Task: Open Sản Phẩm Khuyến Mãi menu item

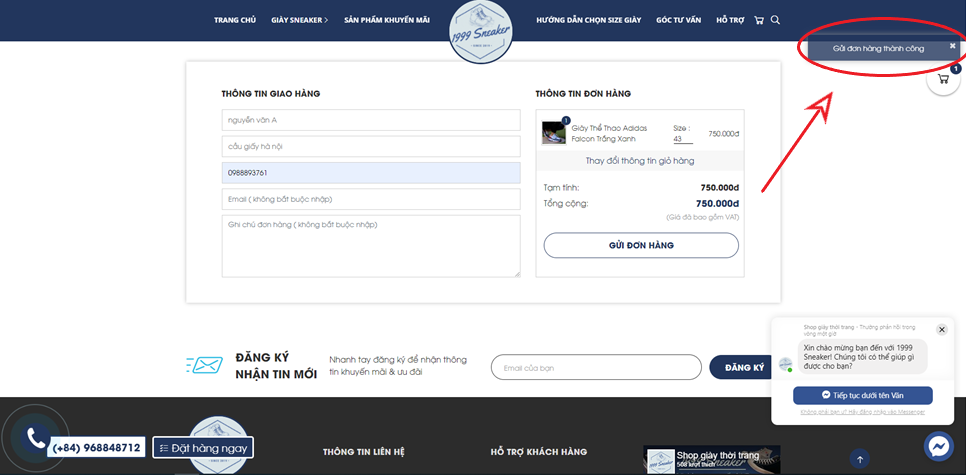Action: point(387,20)
